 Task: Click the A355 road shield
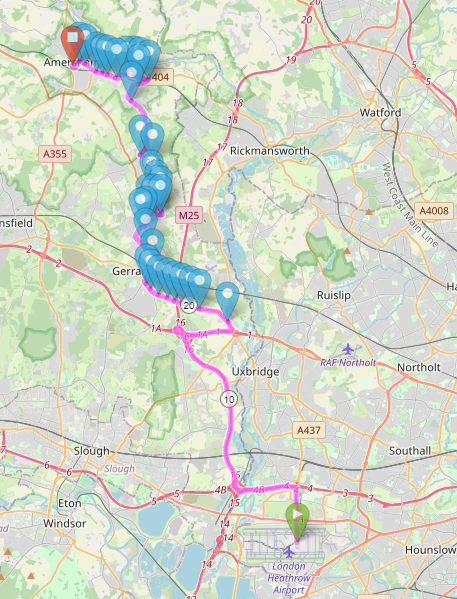point(55,154)
